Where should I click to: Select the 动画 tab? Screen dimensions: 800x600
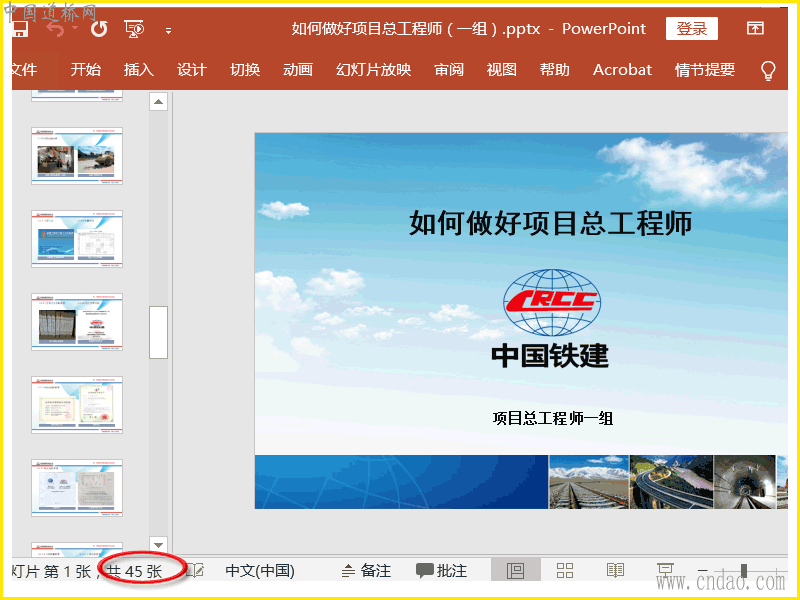click(297, 69)
